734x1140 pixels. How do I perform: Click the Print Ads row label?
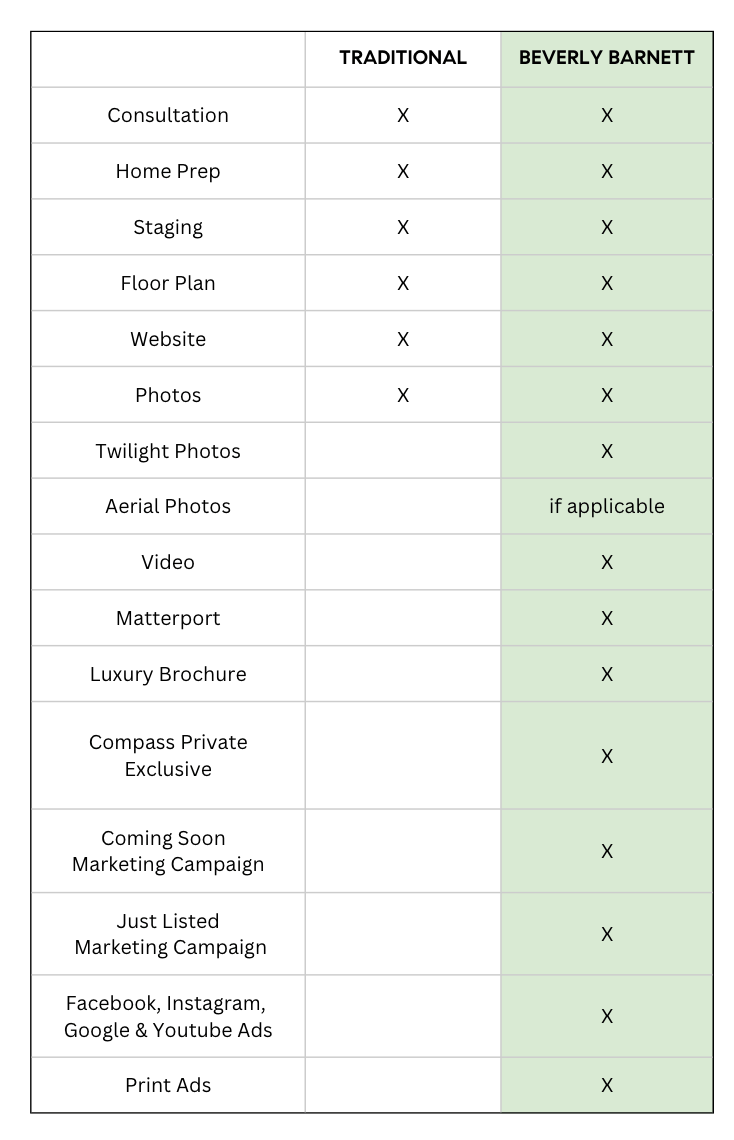click(168, 1085)
